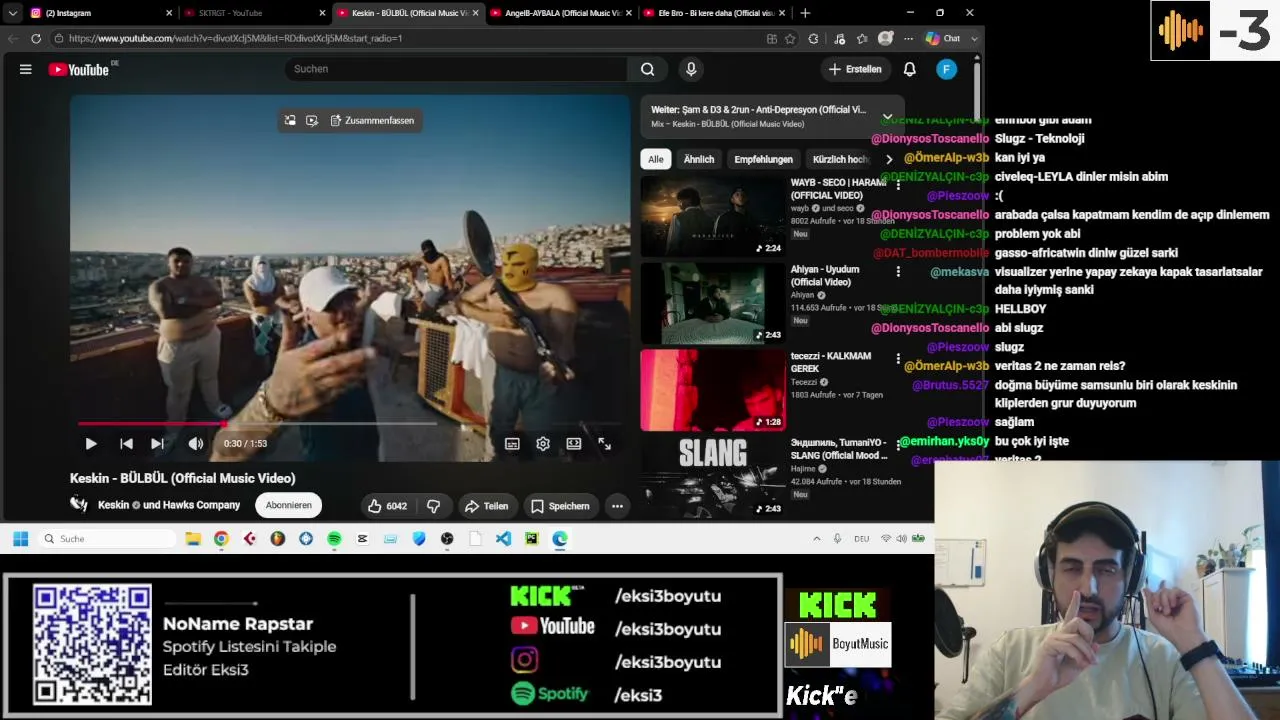Mute the video player volume
This screenshot has width=1280, height=720.
point(195,444)
